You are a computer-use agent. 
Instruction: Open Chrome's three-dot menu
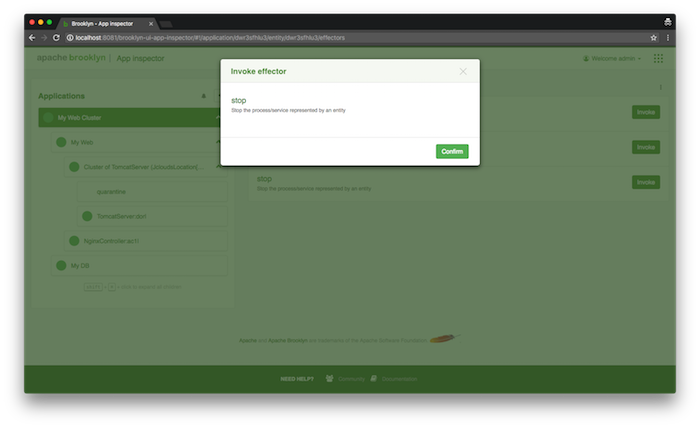[668, 37]
